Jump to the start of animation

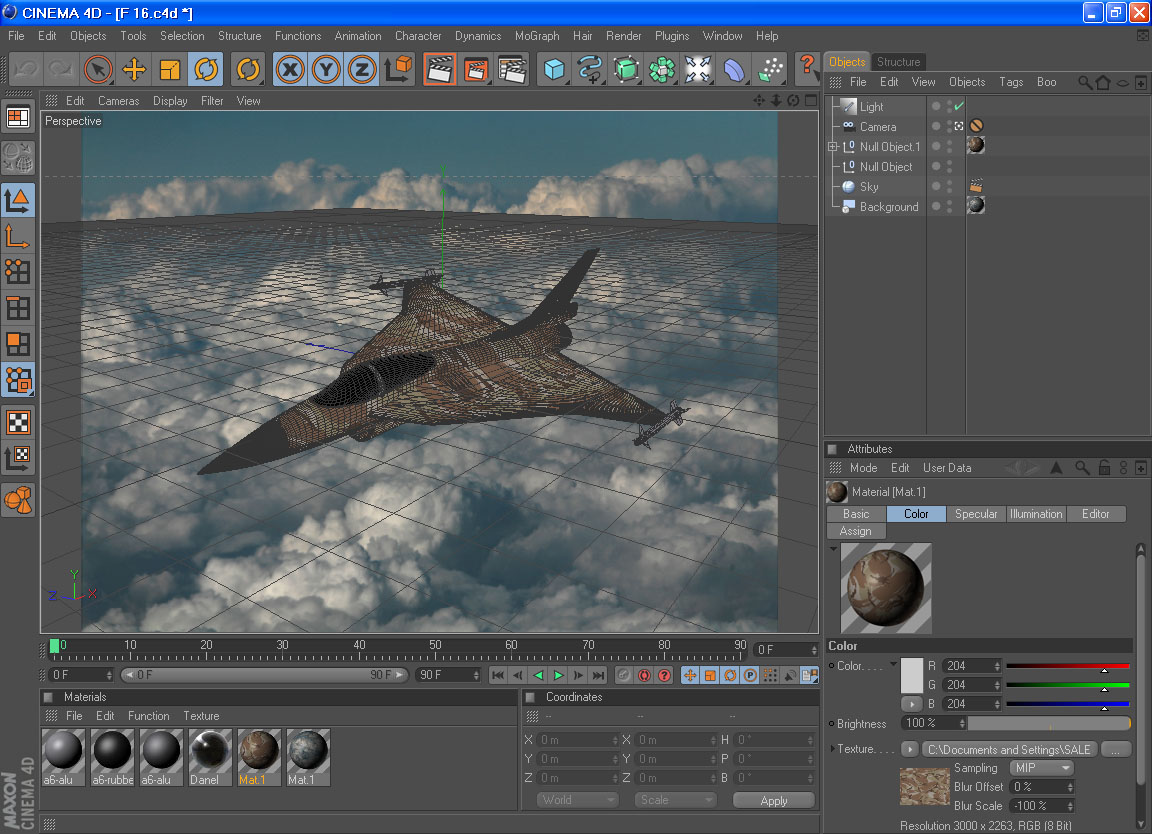click(497, 675)
